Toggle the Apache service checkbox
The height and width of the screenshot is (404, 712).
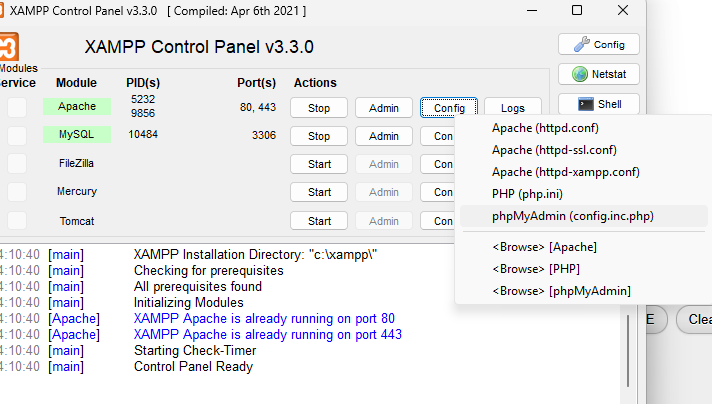pos(17,107)
